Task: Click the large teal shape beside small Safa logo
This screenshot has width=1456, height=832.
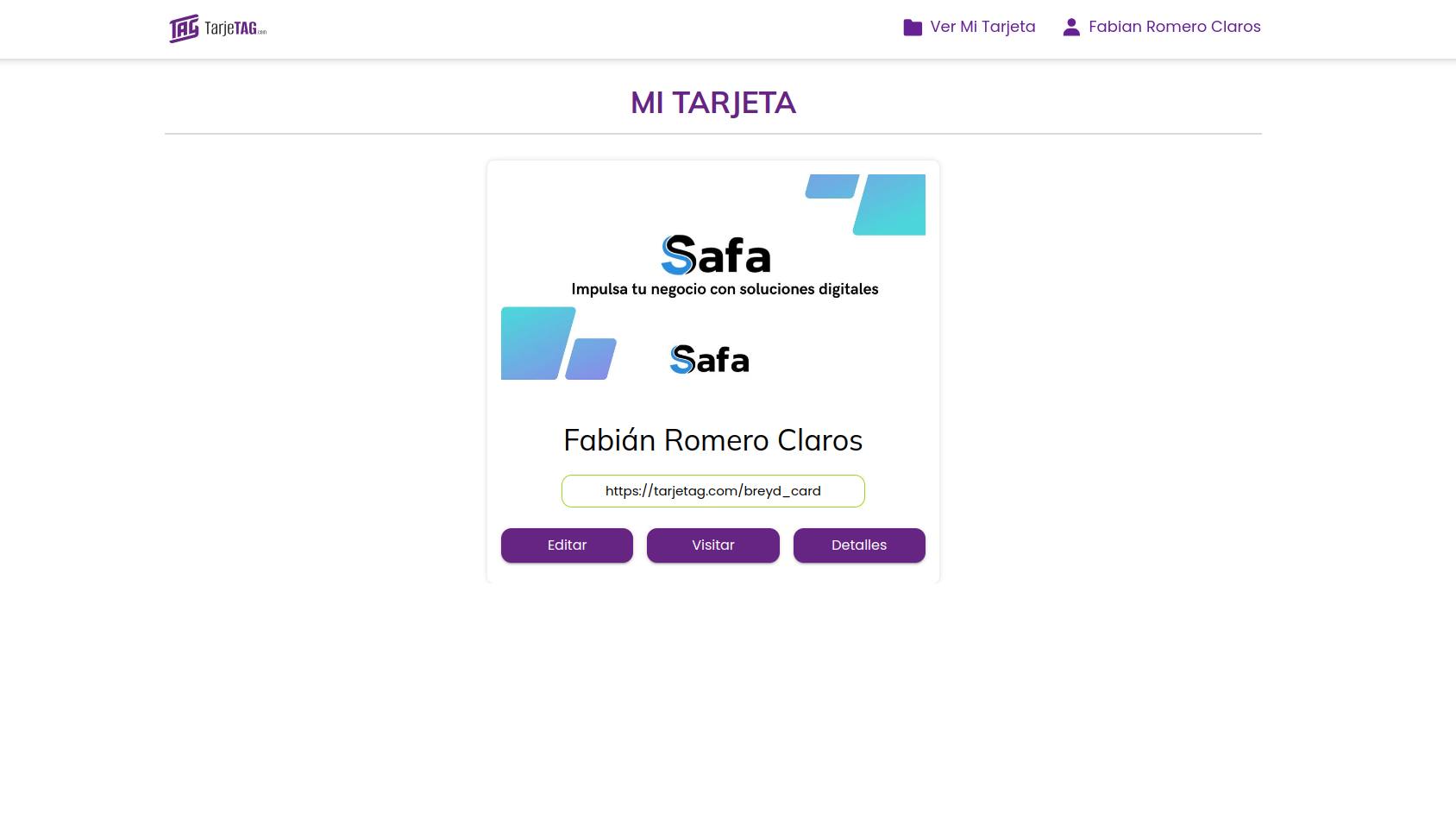Action: click(537, 343)
